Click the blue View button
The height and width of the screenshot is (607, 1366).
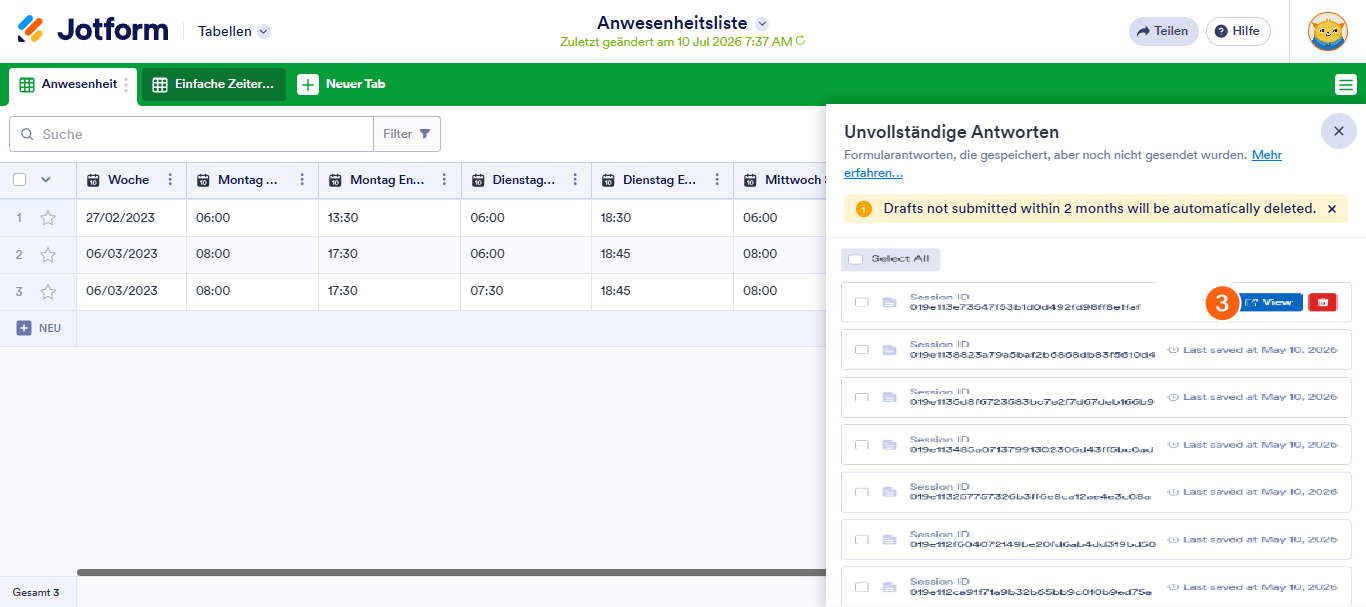point(1272,302)
